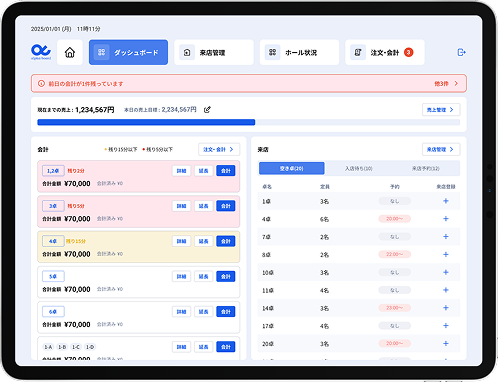Tap the warning icon in red alert banner
The height and width of the screenshot is (382, 498).
tap(41, 84)
